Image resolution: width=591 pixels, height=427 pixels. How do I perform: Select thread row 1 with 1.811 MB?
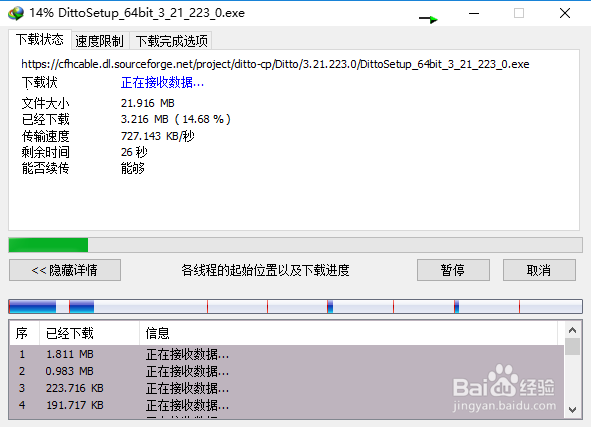[287, 354]
